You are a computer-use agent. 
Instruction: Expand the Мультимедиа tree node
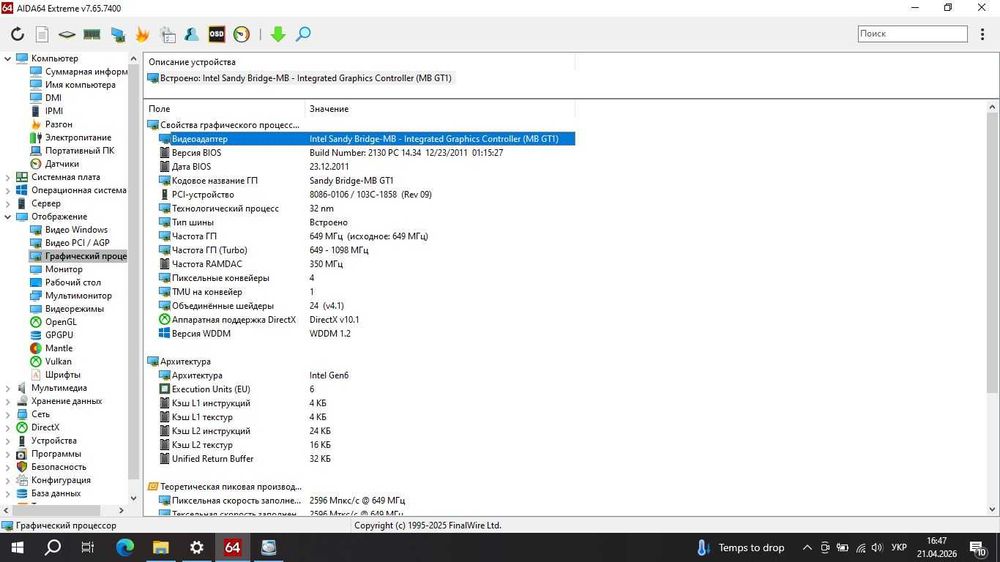pos(8,388)
